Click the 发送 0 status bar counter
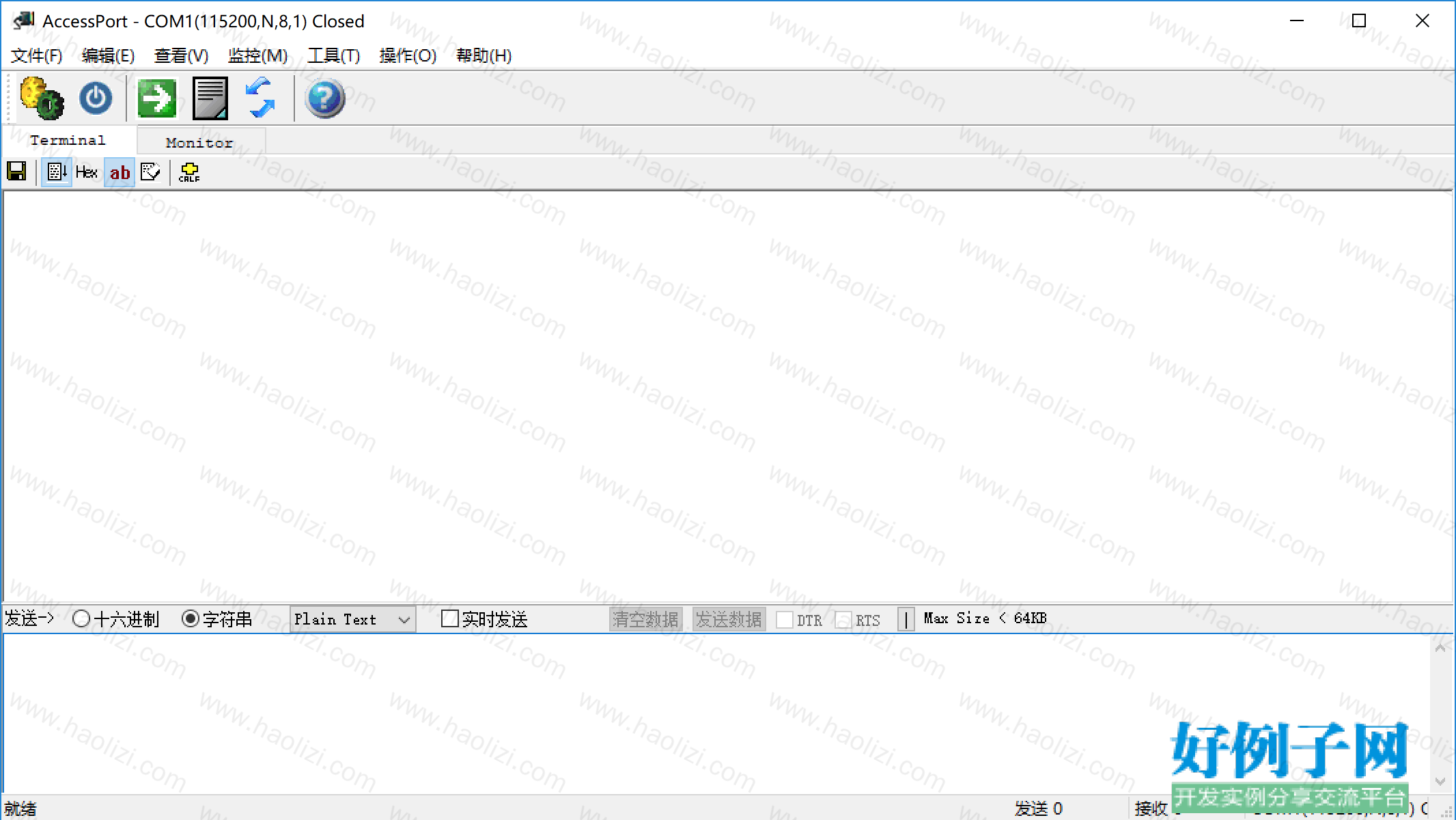The image size is (1456, 820). point(1038,808)
